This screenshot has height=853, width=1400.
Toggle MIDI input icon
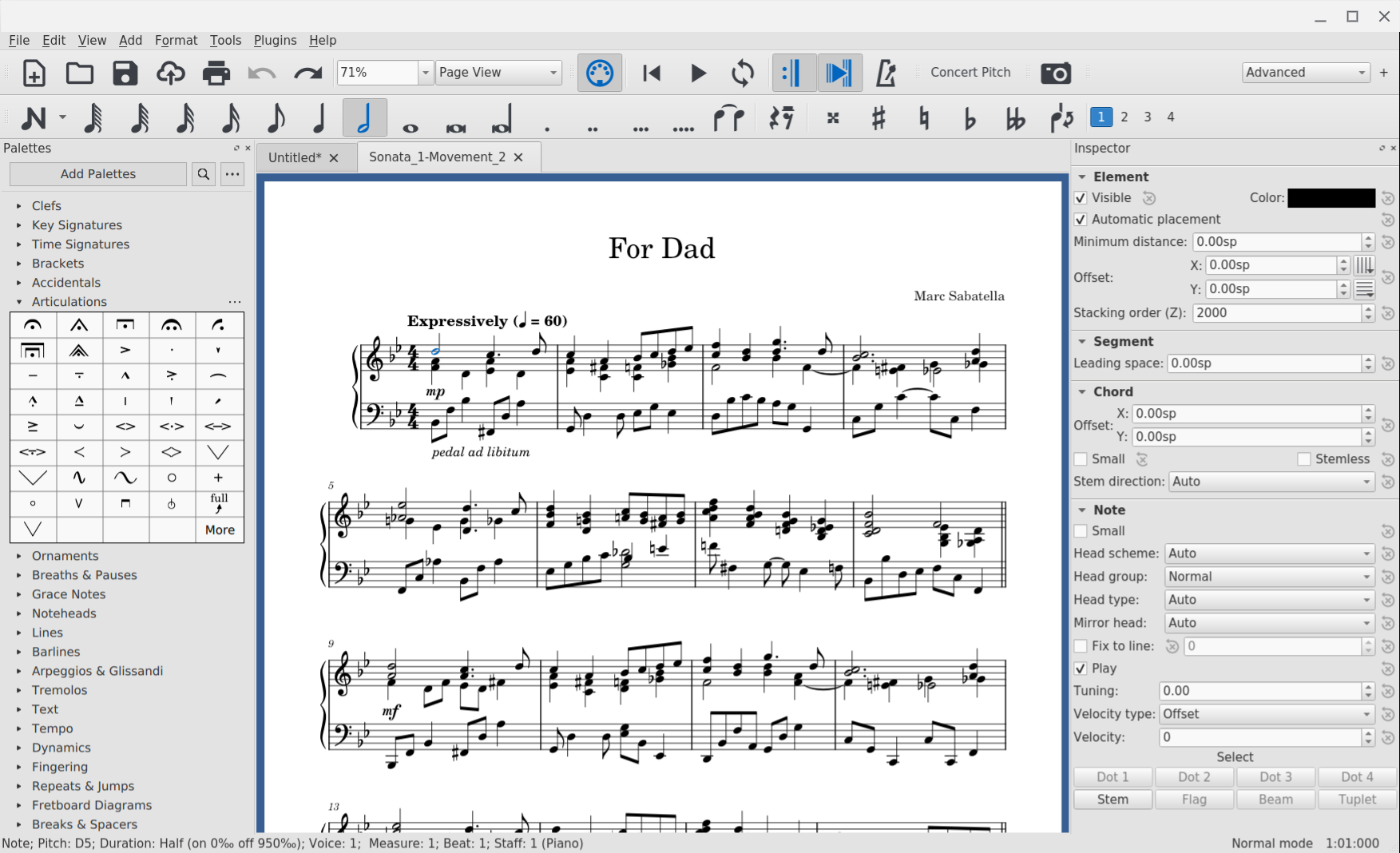pyautogui.click(x=599, y=73)
